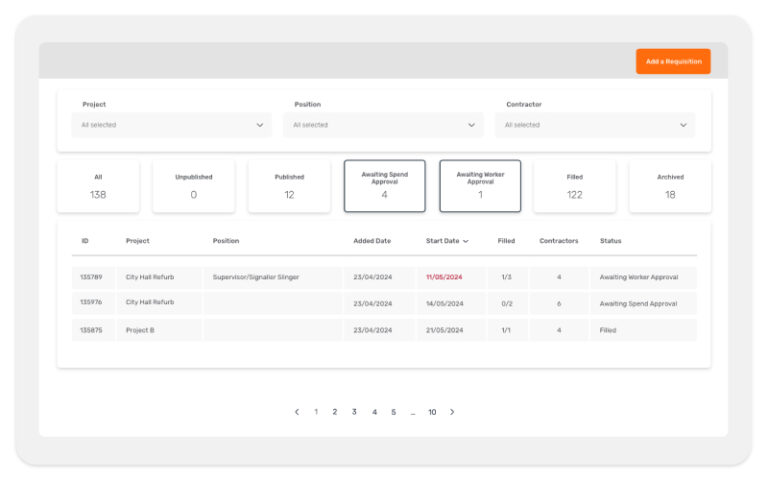Go to page 3 in pagination
Screen dimensions: 768x480
354,412
